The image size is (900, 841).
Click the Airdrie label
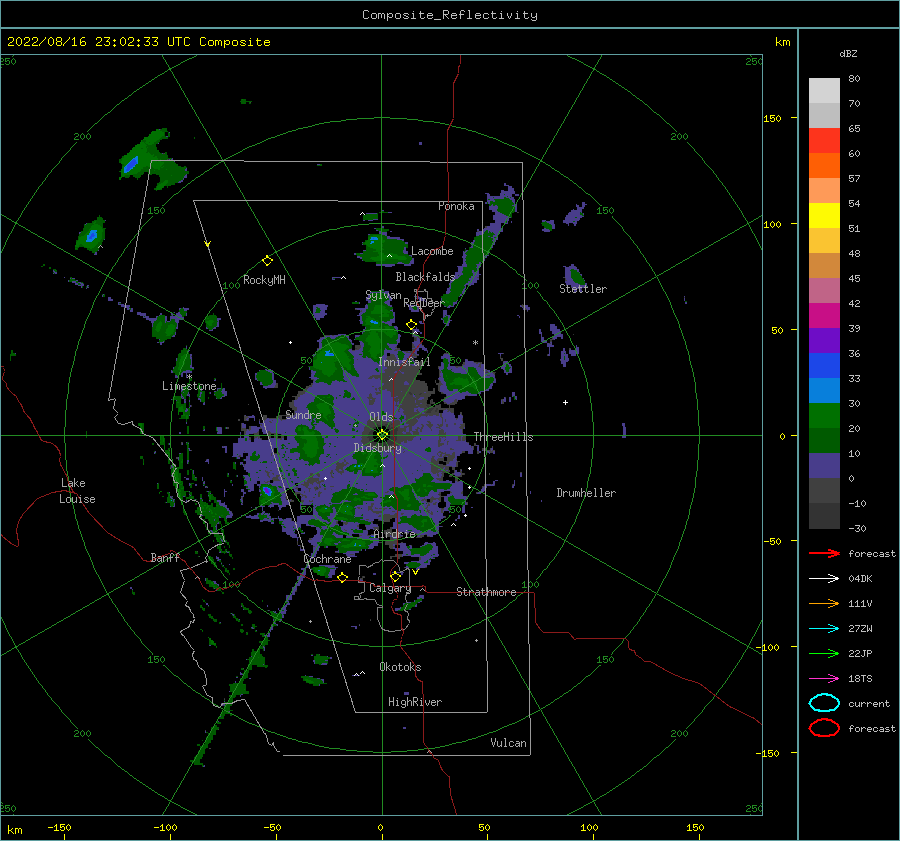[x=394, y=534]
